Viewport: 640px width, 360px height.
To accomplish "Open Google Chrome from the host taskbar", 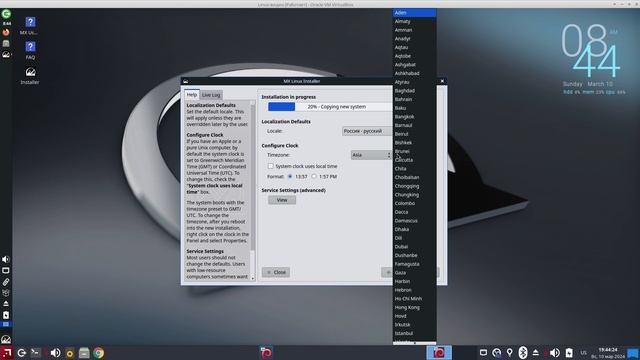I will click(x=98, y=353).
